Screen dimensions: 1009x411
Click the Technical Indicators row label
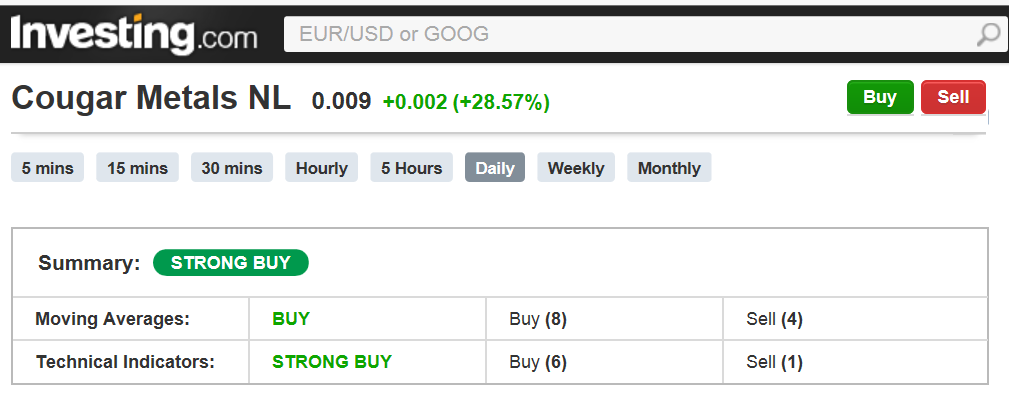coord(125,362)
